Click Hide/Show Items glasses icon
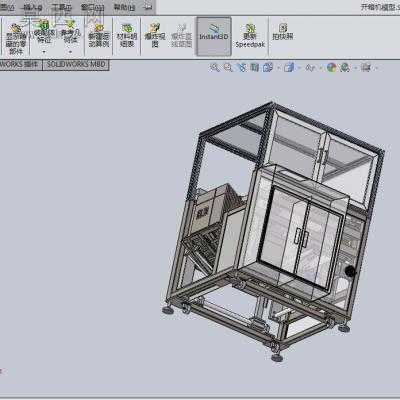Viewport: 400px width, 400px height. click(310, 68)
